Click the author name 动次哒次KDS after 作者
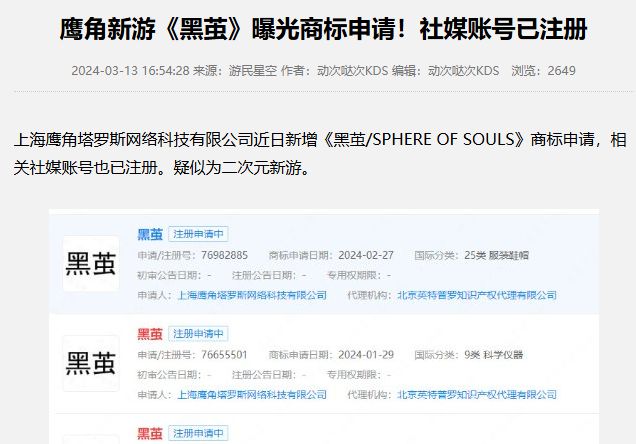The height and width of the screenshot is (444, 636). coord(352,71)
